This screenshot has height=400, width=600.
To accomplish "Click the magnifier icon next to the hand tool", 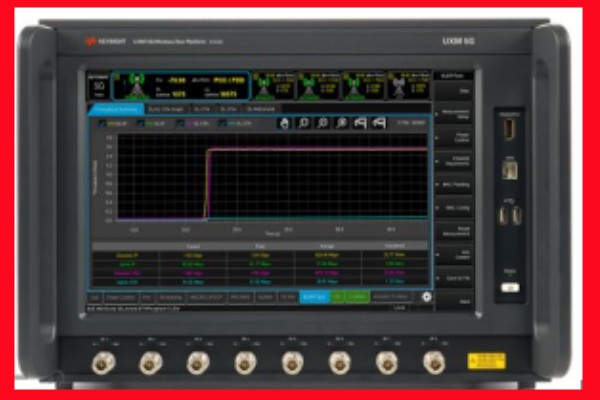I will [x=304, y=123].
